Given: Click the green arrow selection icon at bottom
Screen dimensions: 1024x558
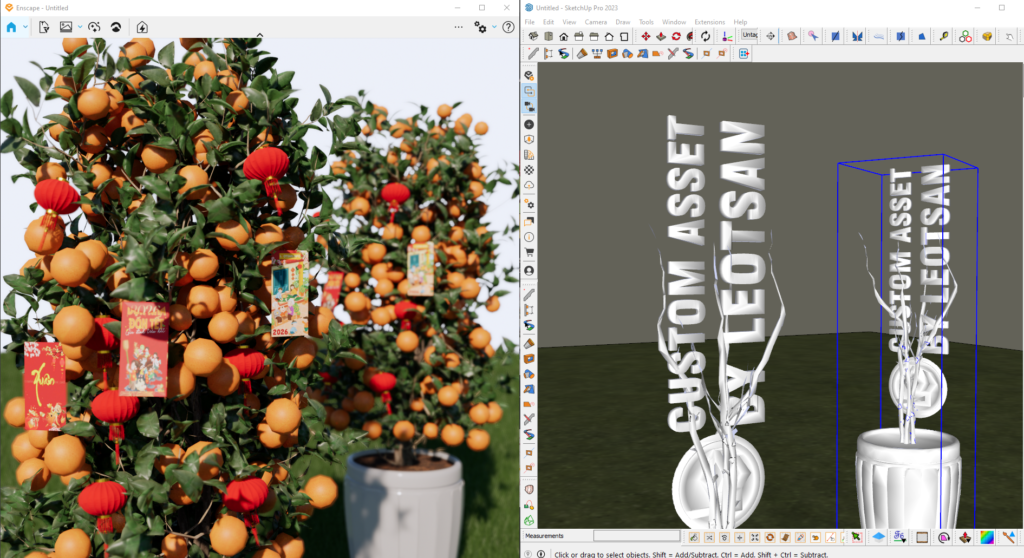Looking at the screenshot, I should click(x=856, y=537).
